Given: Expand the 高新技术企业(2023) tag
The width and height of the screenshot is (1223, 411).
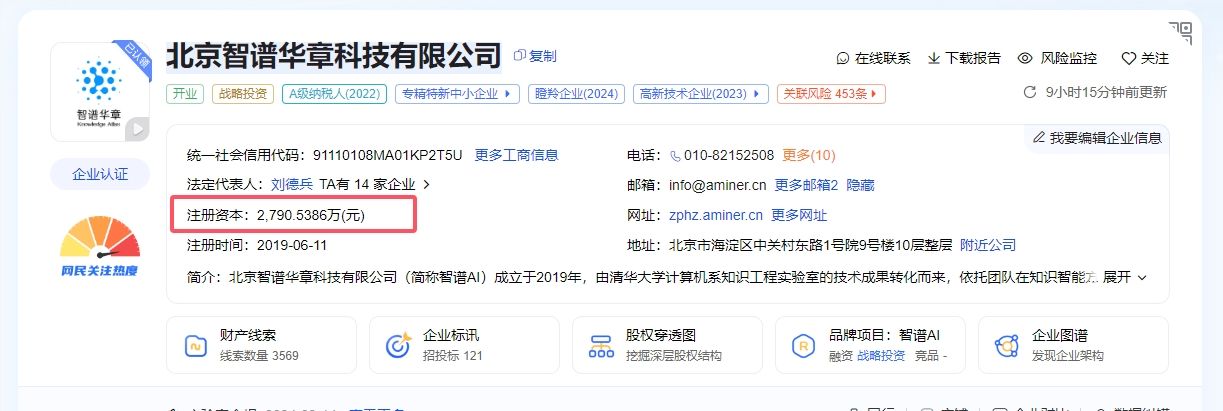Looking at the screenshot, I should (700, 94).
